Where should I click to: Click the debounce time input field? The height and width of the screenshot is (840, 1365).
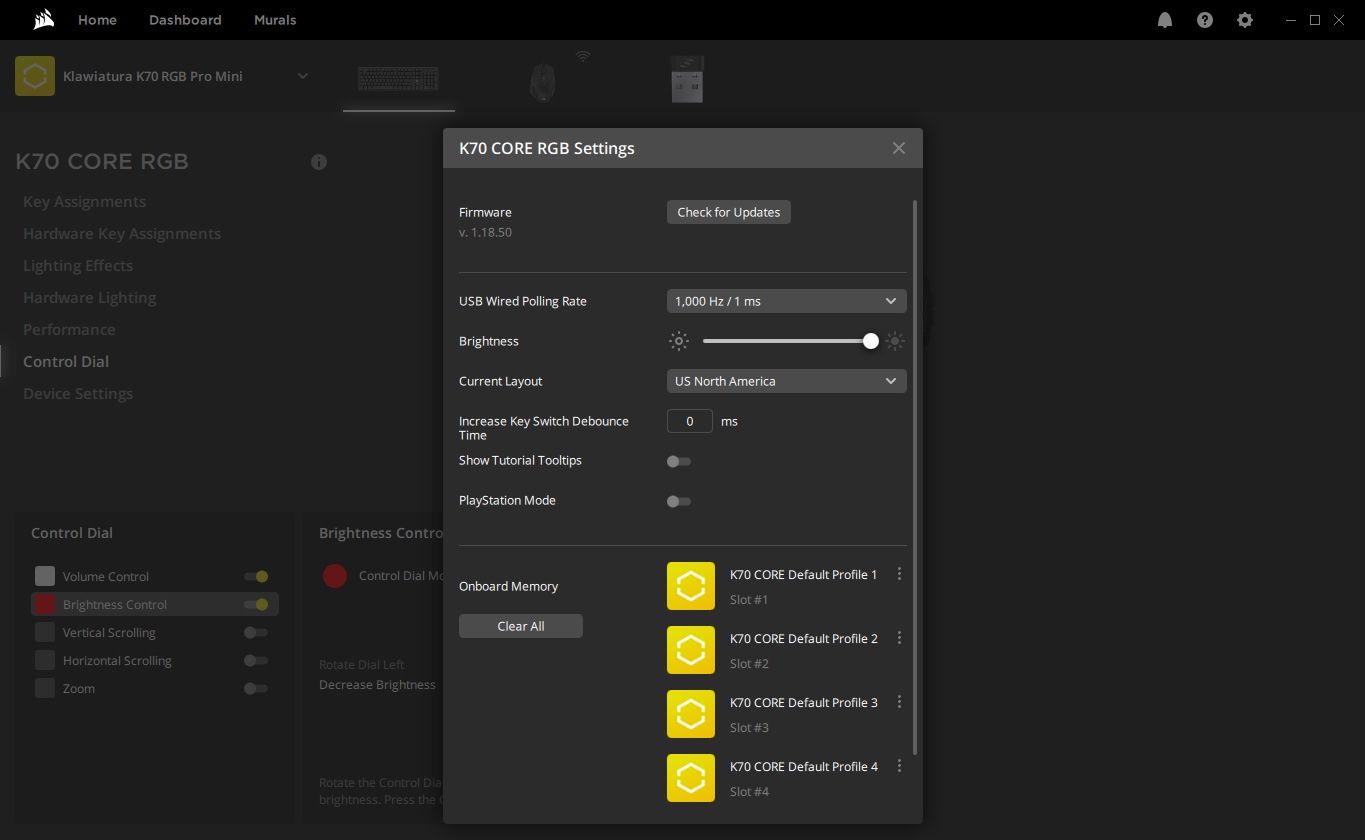click(x=690, y=421)
